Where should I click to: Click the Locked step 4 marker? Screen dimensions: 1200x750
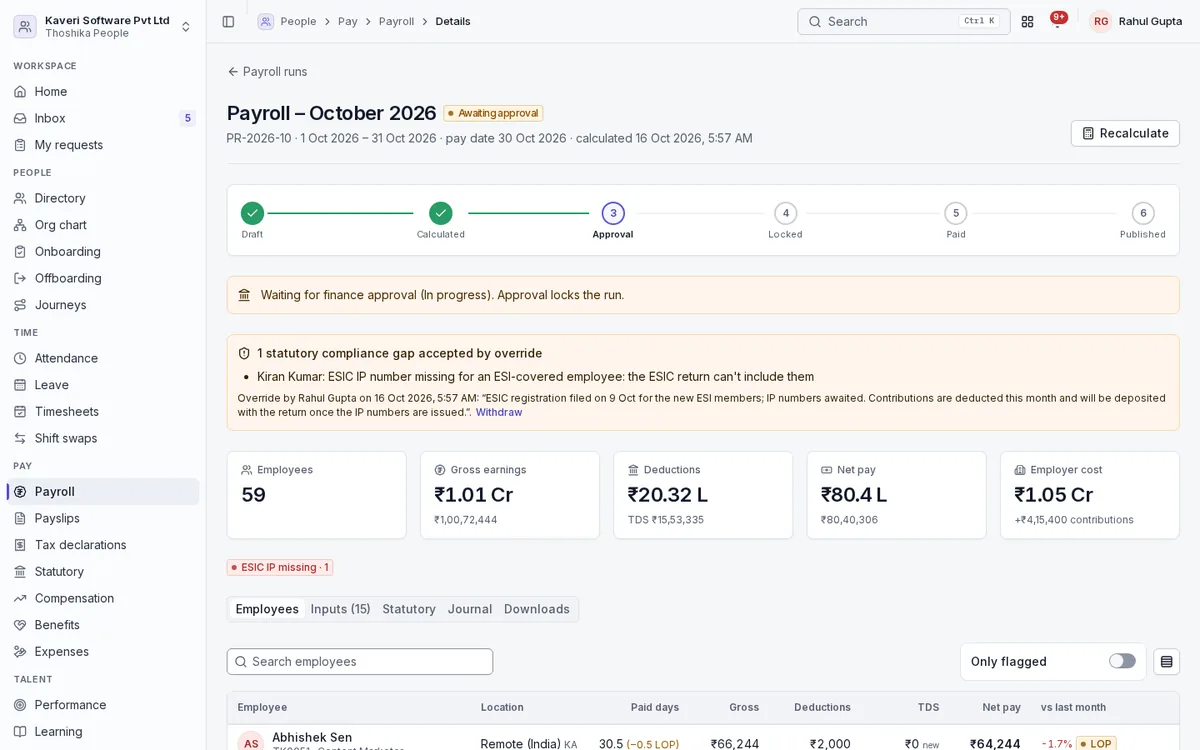tap(785, 213)
